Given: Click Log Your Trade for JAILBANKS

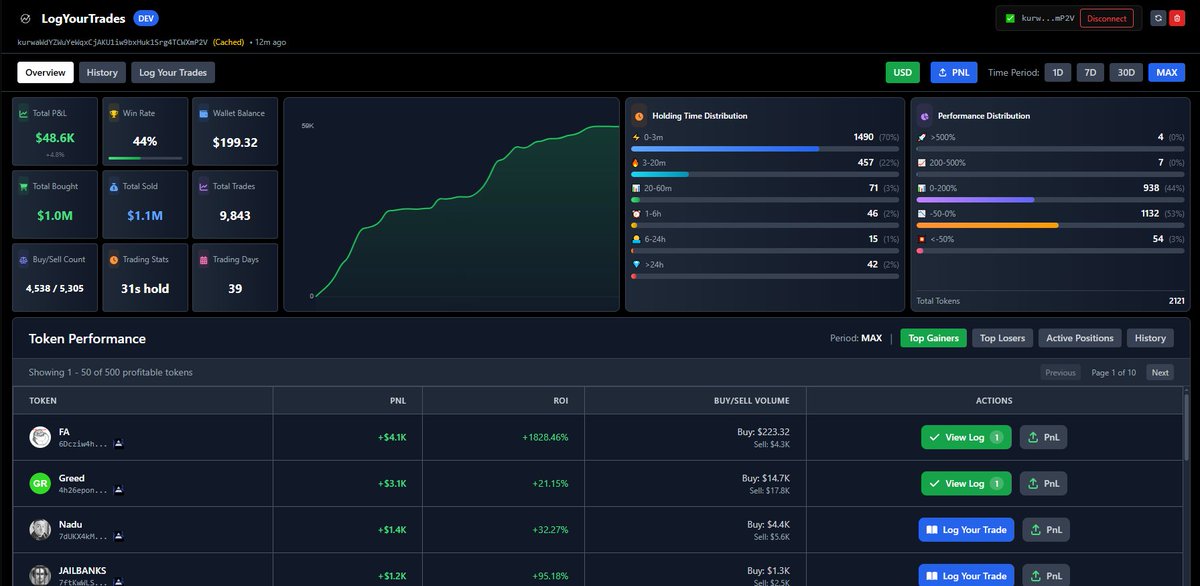Looking at the screenshot, I should [966, 575].
